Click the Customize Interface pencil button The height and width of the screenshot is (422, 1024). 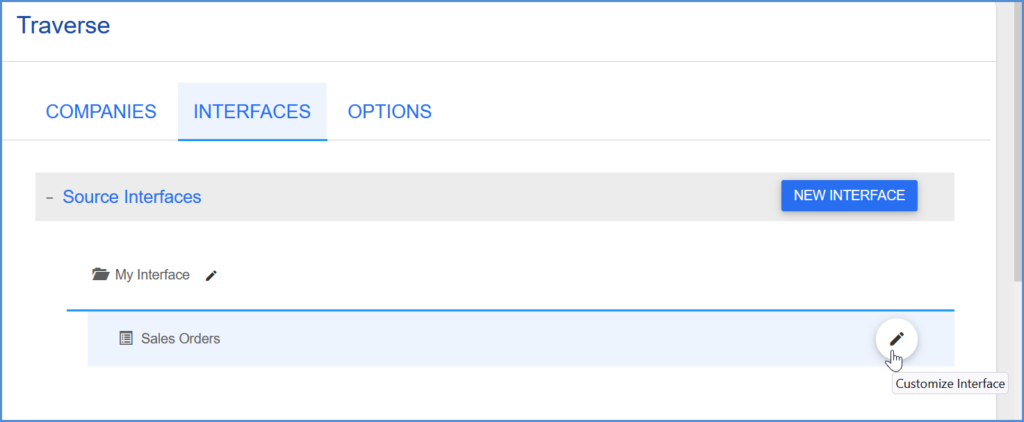click(896, 339)
